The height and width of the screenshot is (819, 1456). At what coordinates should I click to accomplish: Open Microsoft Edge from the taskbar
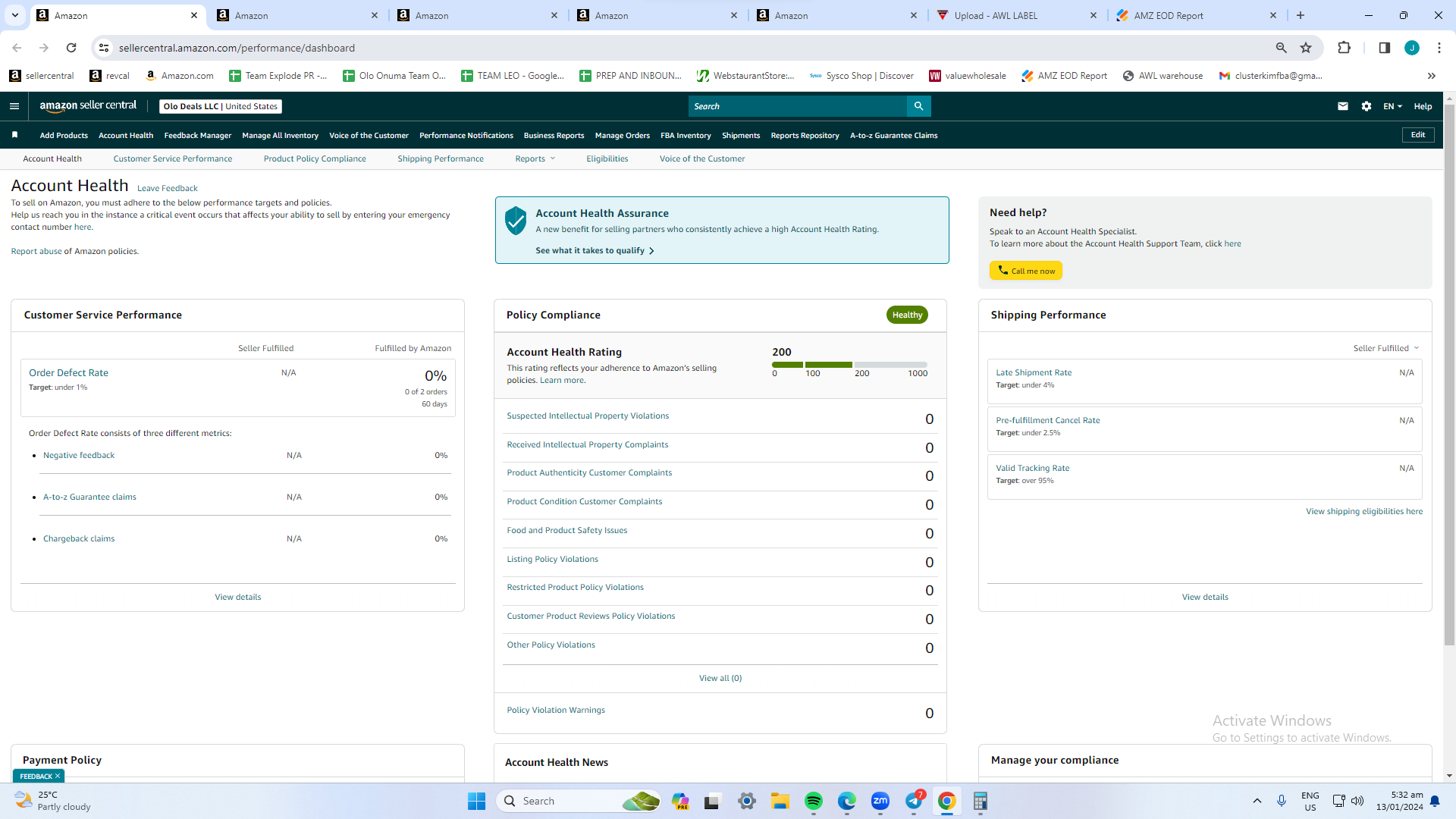[x=847, y=801]
